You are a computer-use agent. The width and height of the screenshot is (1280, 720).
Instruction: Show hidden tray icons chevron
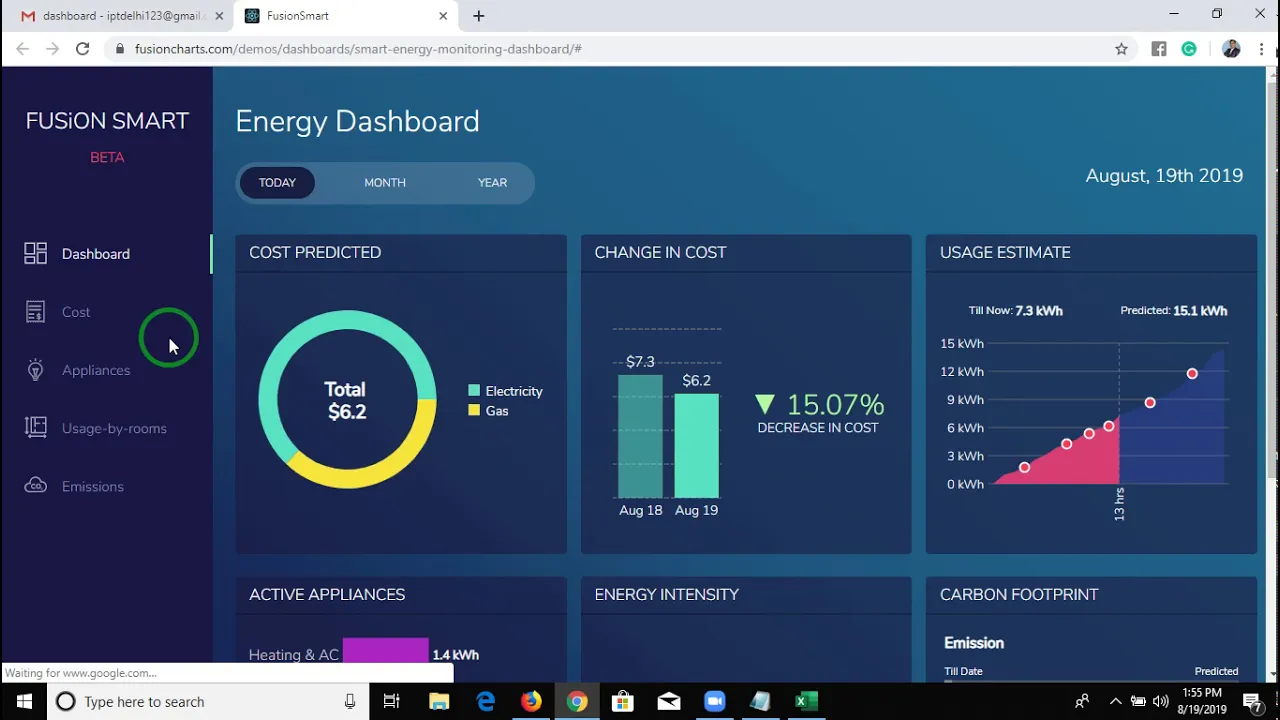pos(1115,701)
